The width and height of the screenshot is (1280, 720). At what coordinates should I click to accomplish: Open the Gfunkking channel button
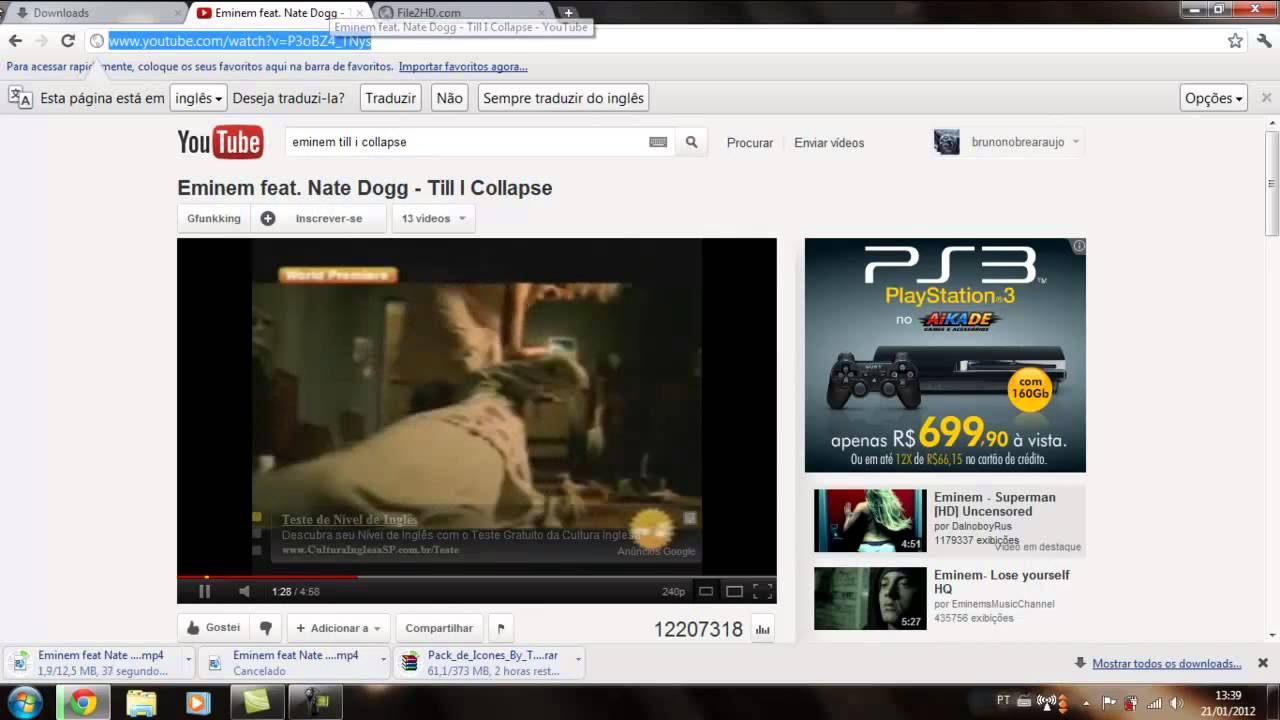pyautogui.click(x=214, y=218)
